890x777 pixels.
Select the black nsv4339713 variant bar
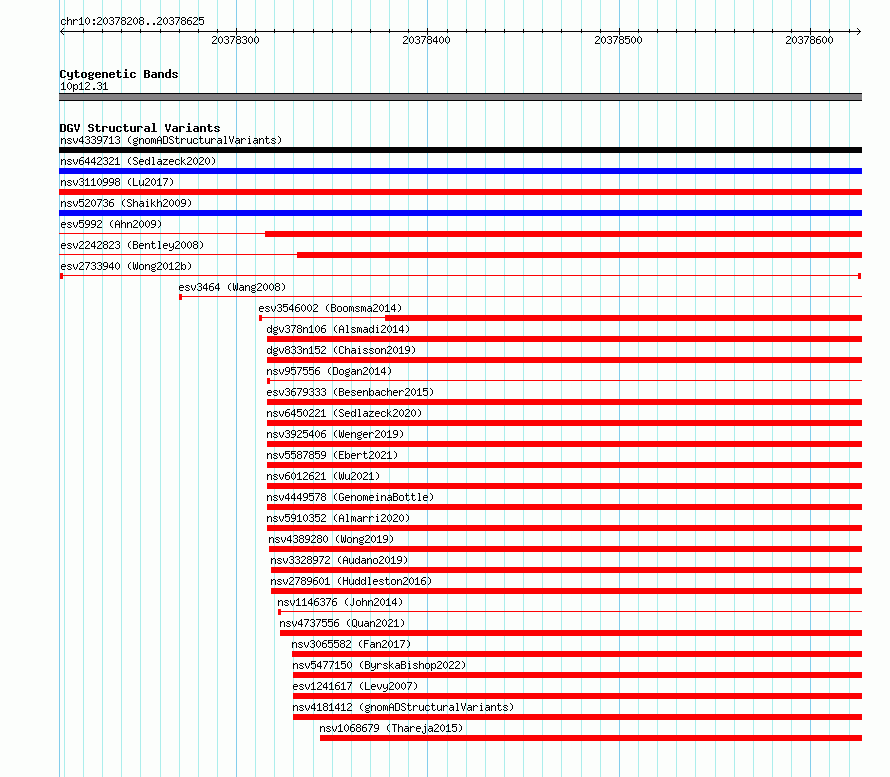coord(460,150)
